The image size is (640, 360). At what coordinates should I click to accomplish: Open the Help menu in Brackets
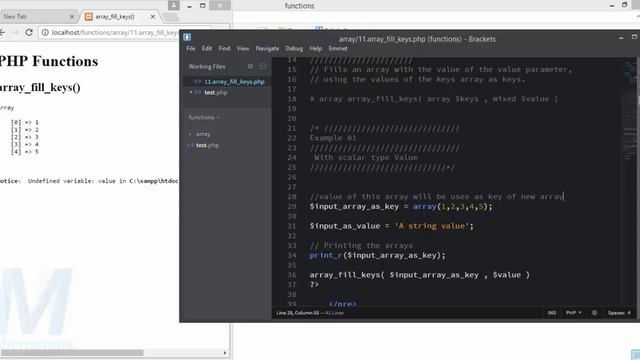[x=316, y=48]
